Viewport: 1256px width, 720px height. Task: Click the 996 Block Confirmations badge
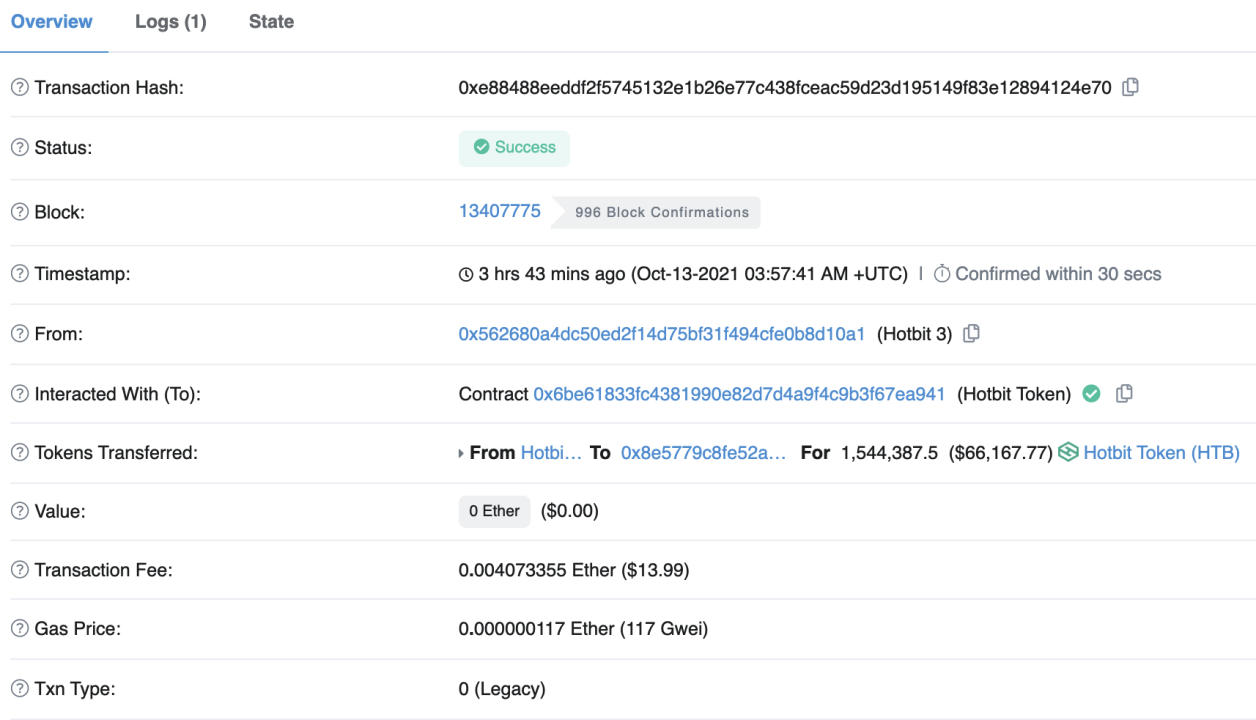[x=661, y=212]
